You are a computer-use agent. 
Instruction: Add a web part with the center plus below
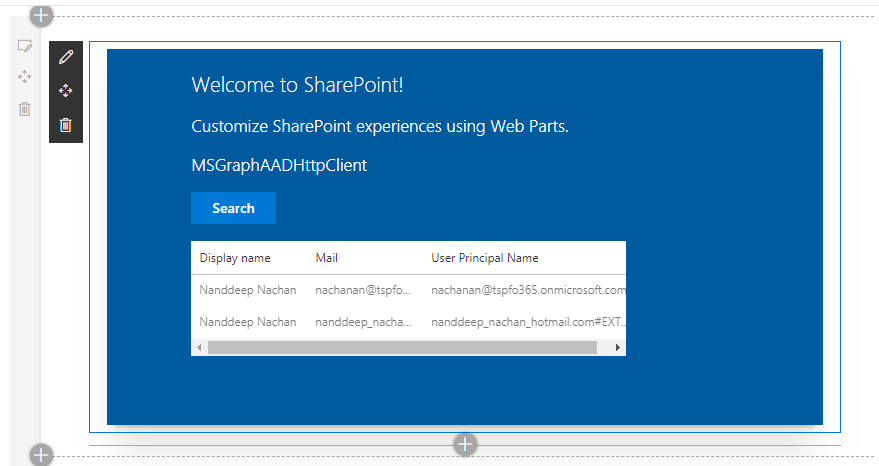click(465, 444)
